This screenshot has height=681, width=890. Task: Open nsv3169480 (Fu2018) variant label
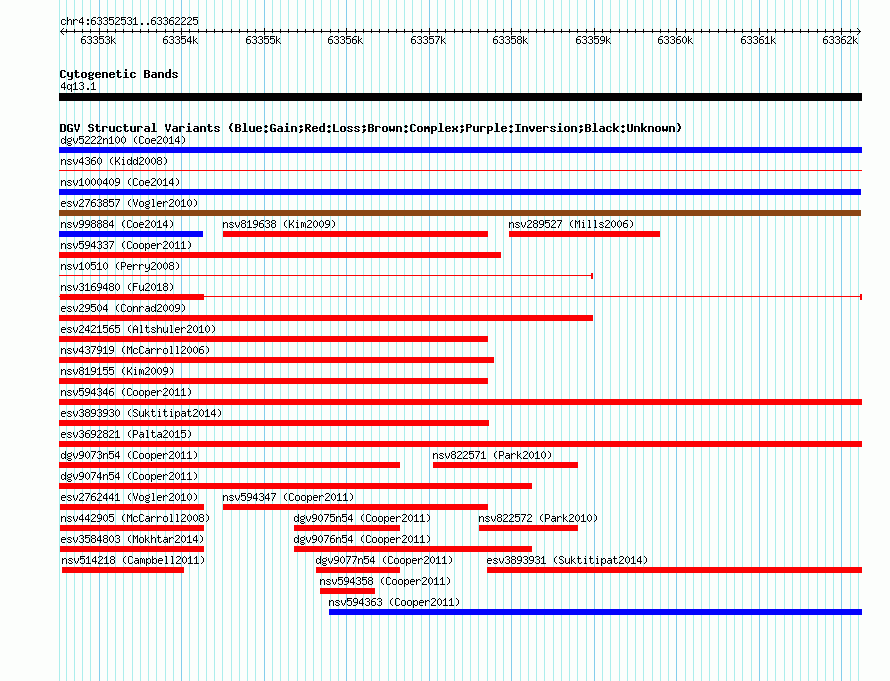point(117,287)
